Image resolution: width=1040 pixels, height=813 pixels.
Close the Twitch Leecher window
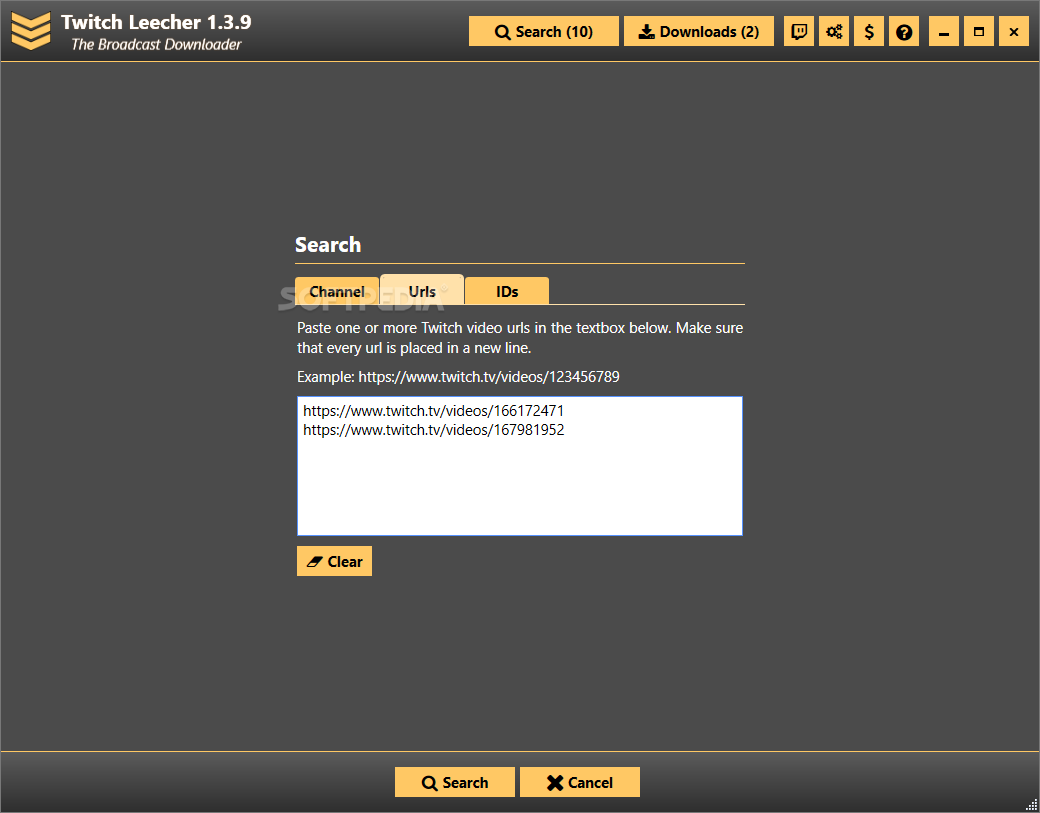pos(1014,31)
